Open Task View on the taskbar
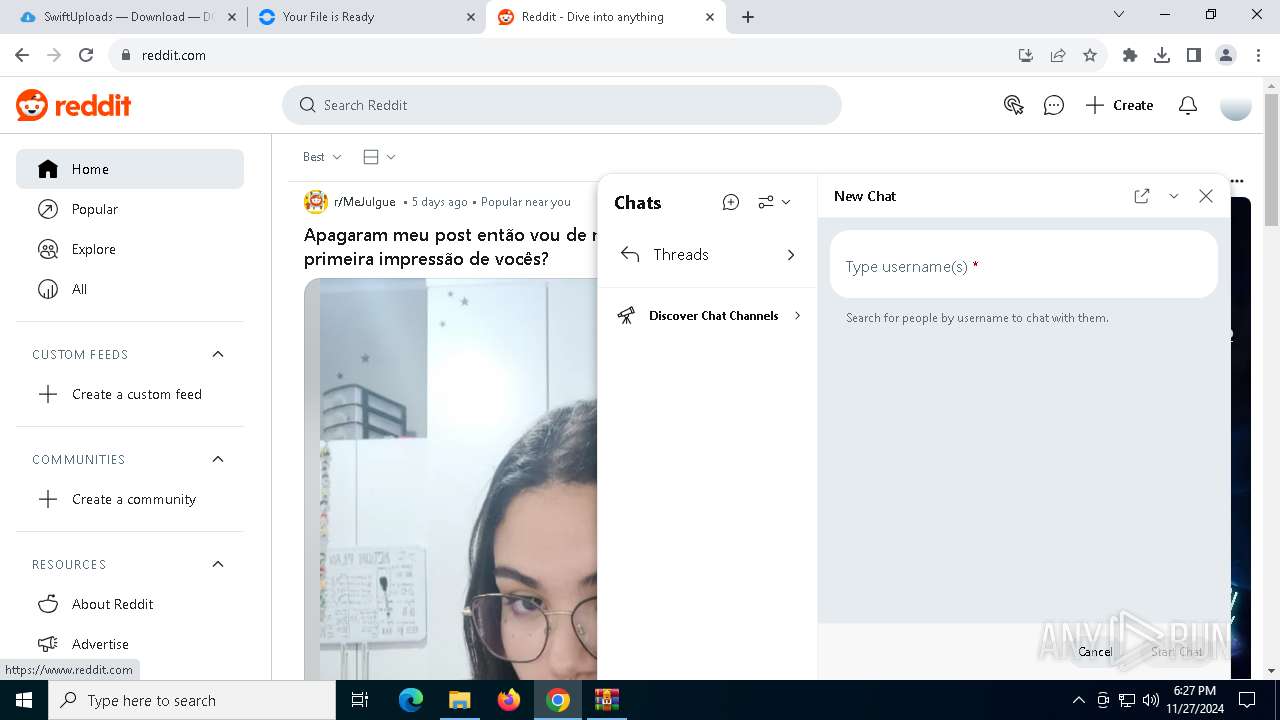The height and width of the screenshot is (720, 1280). tap(360, 700)
